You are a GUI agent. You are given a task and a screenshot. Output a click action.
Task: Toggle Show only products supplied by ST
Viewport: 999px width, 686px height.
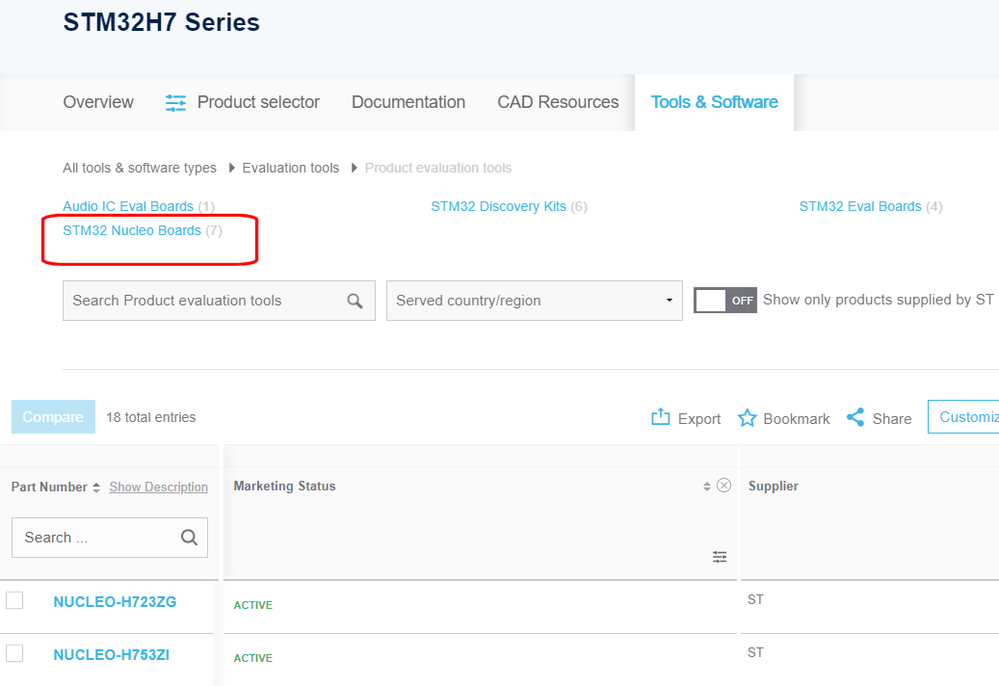coord(725,300)
